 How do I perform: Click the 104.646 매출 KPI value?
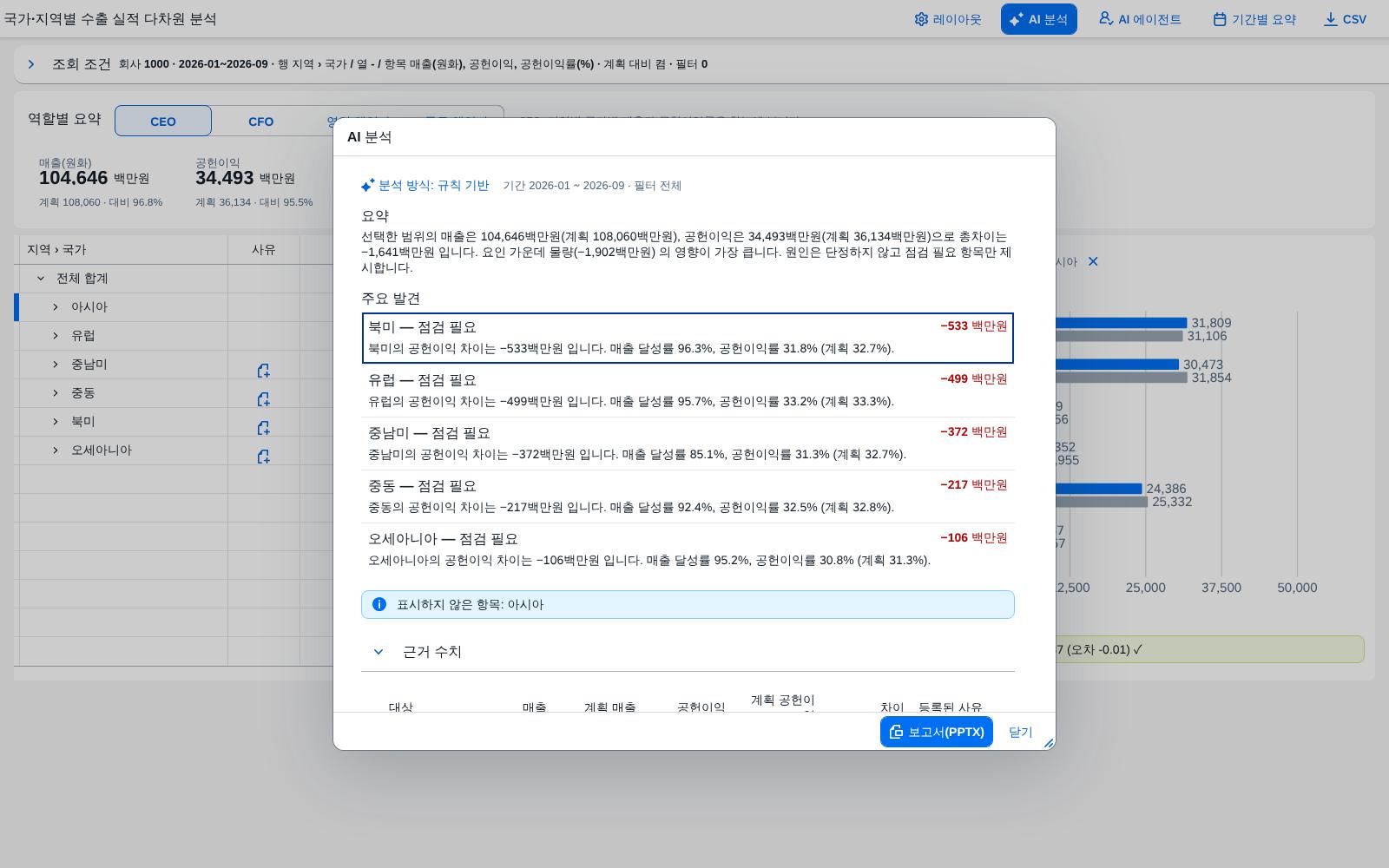(73, 178)
